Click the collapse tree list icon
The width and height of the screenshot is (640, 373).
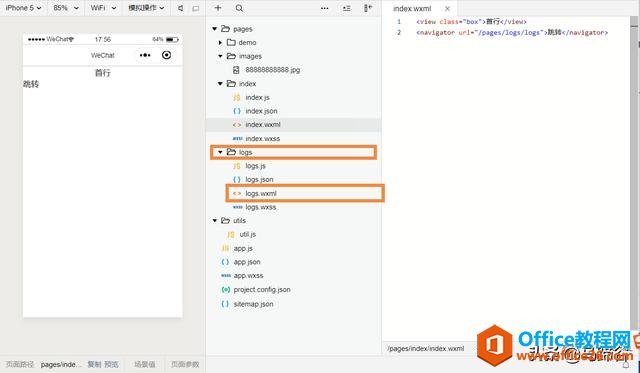(347, 8)
